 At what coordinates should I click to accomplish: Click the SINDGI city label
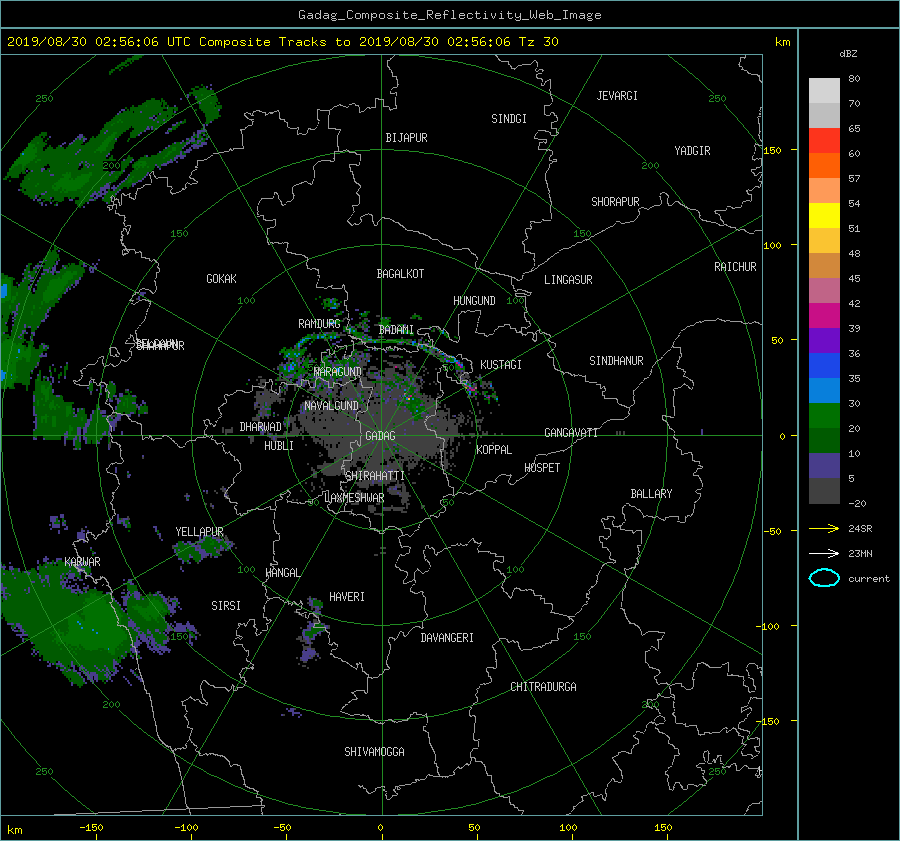pyautogui.click(x=509, y=119)
